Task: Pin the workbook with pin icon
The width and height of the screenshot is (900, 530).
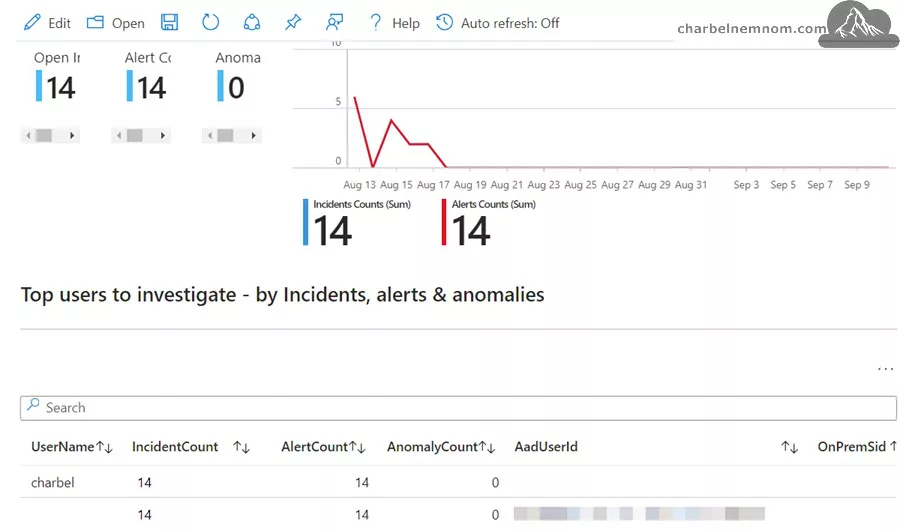Action: click(293, 22)
